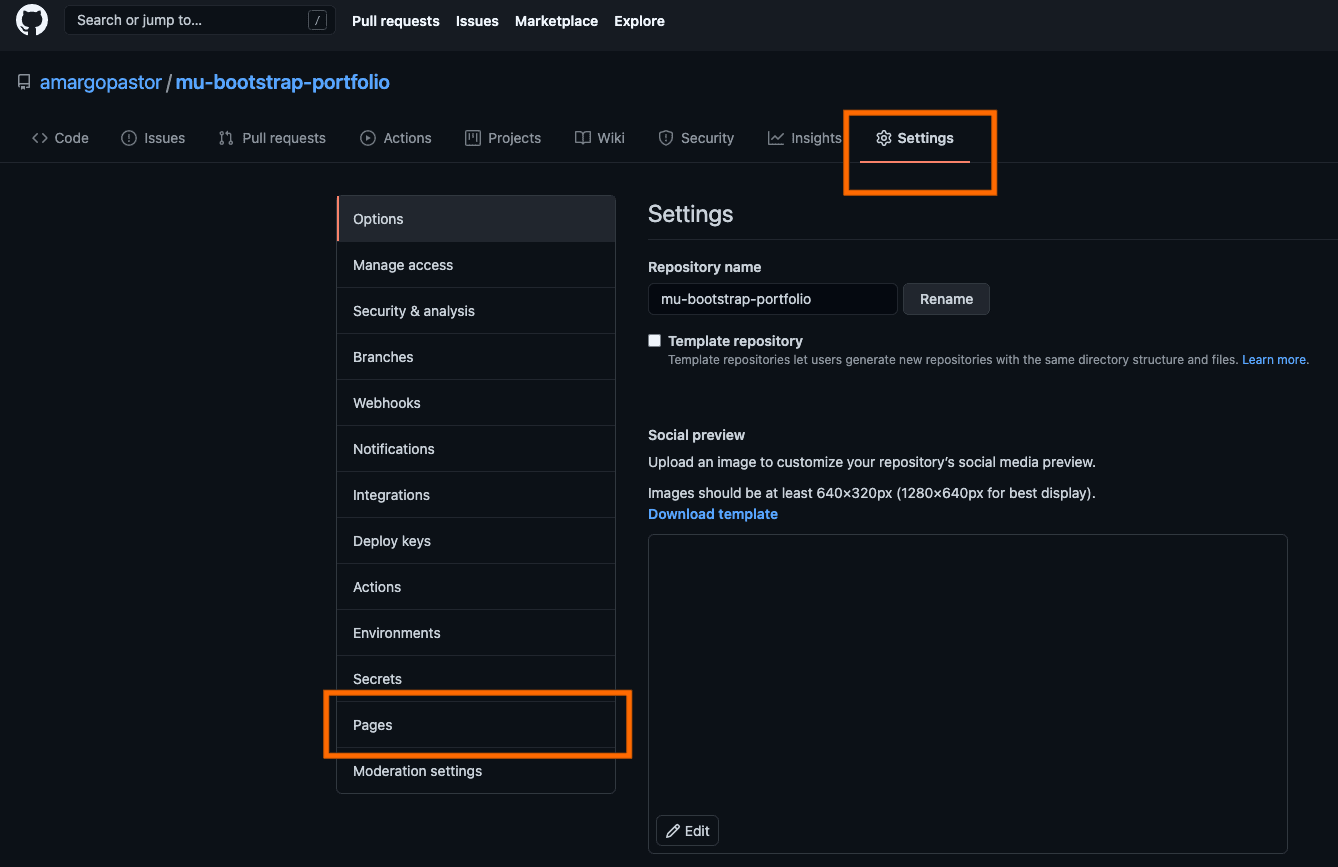Open the mu-bootstrap-portfolio repository link
This screenshot has width=1338, height=867.
coord(283,83)
